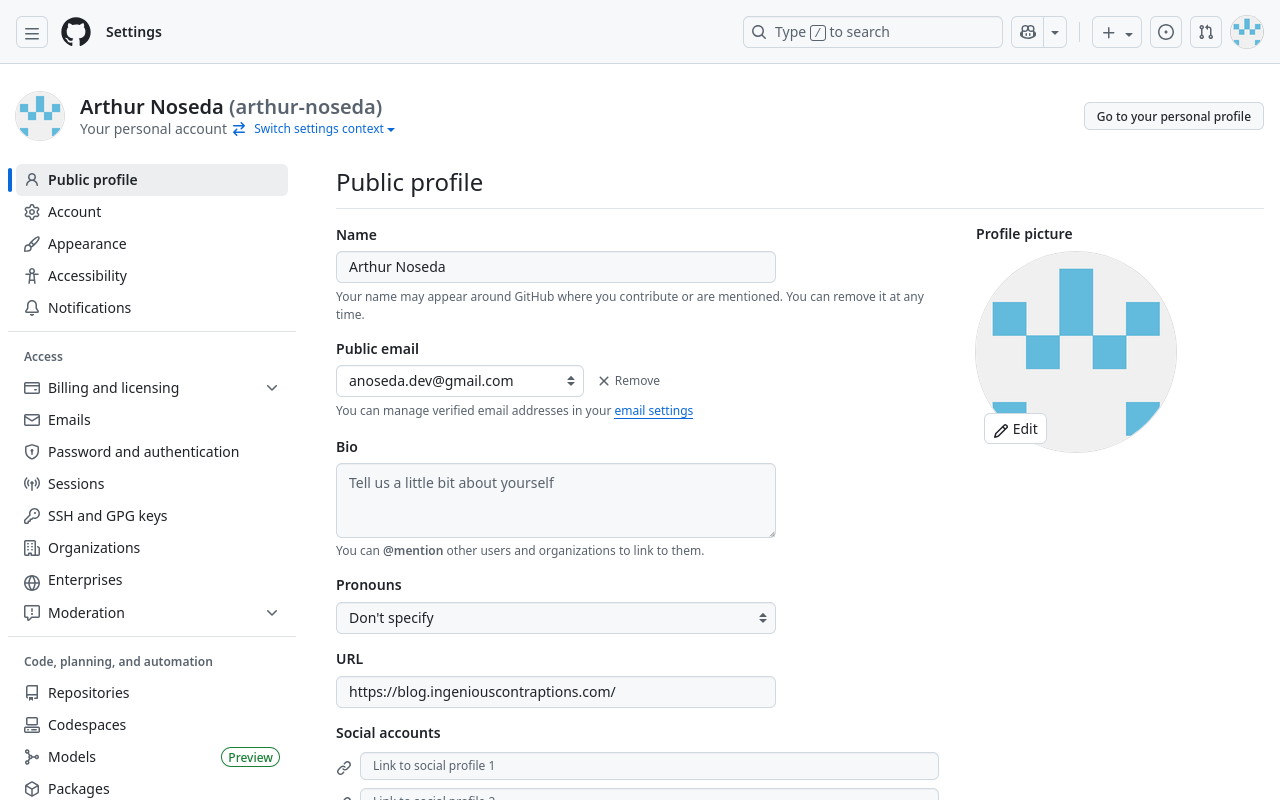Click Go to your personal profile
The width and height of the screenshot is (1280, 800).
point(1173,115)
